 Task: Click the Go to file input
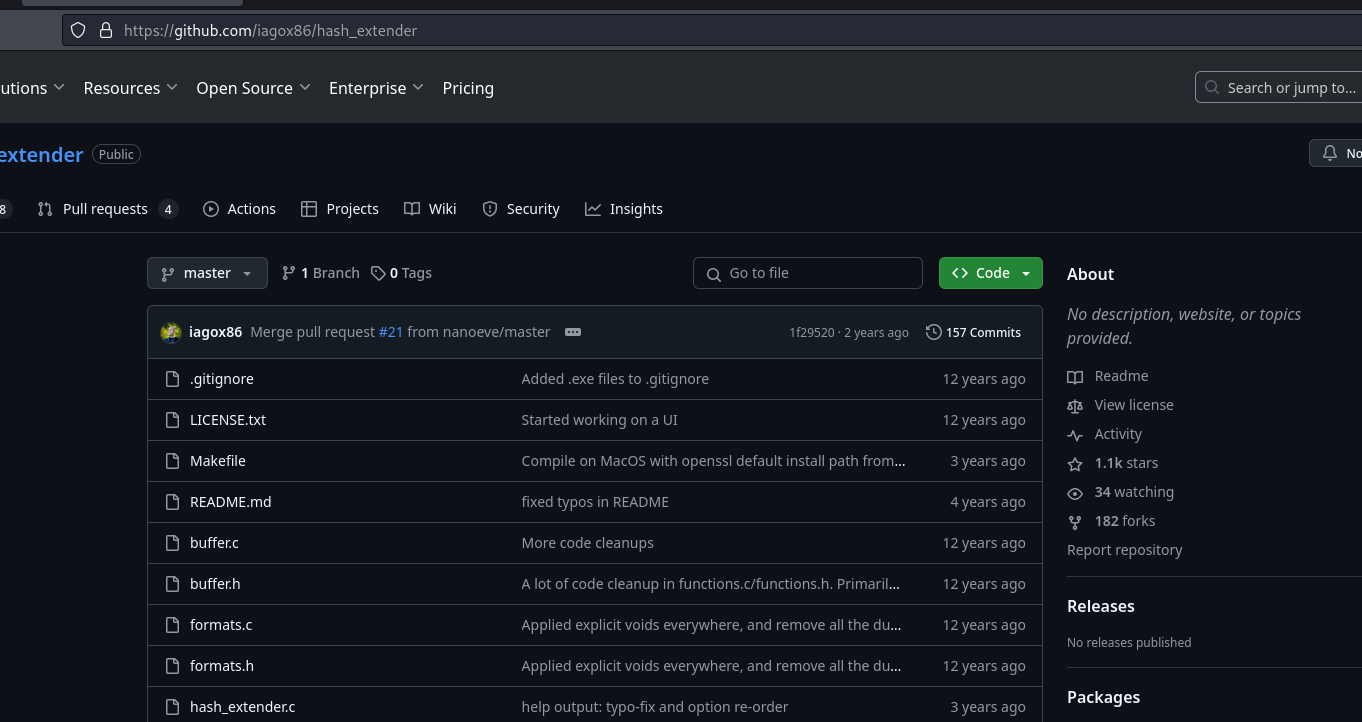pos(808,273)
